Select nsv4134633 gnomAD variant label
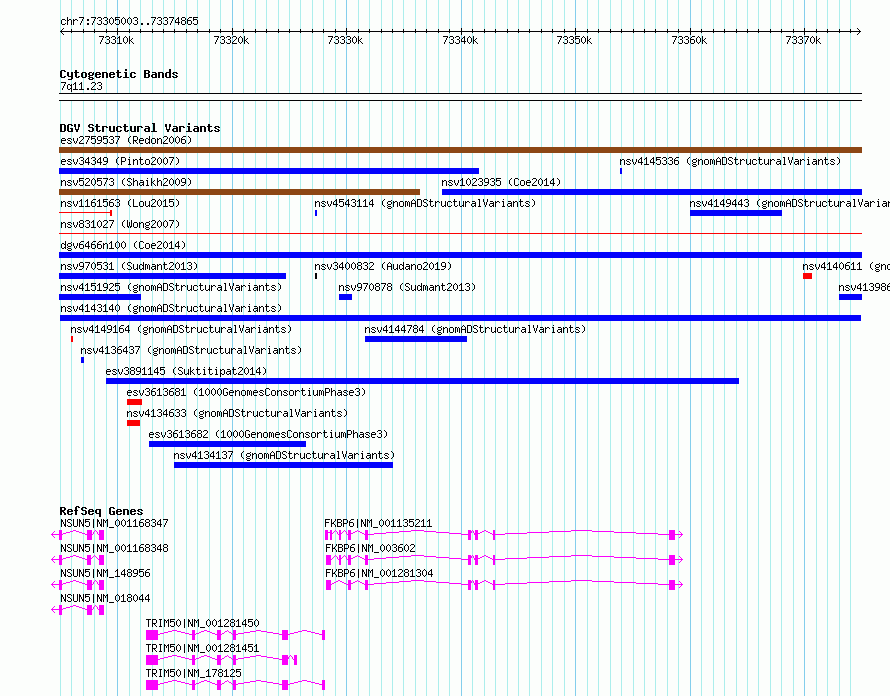 tap(237, 413)
